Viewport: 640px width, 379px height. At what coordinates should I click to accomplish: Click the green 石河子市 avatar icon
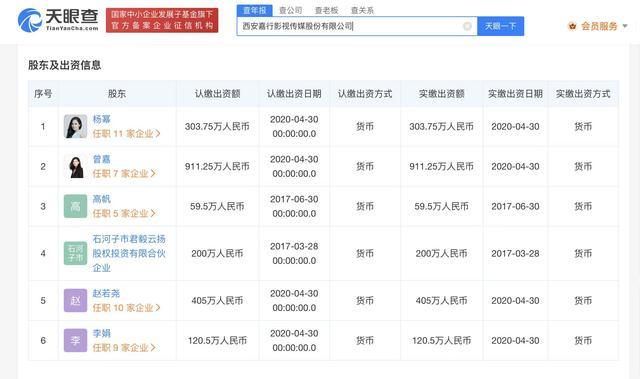click(76, 253)
